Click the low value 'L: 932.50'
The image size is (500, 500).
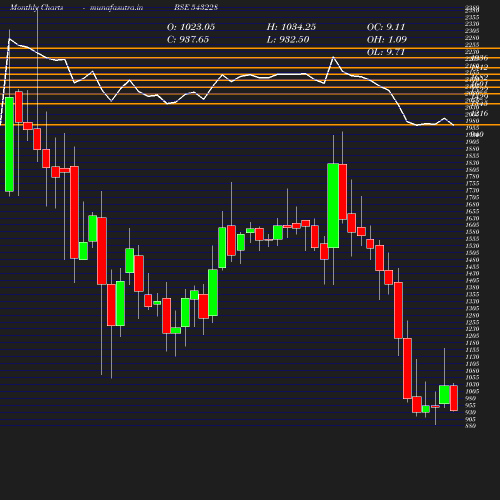point(288,40)
